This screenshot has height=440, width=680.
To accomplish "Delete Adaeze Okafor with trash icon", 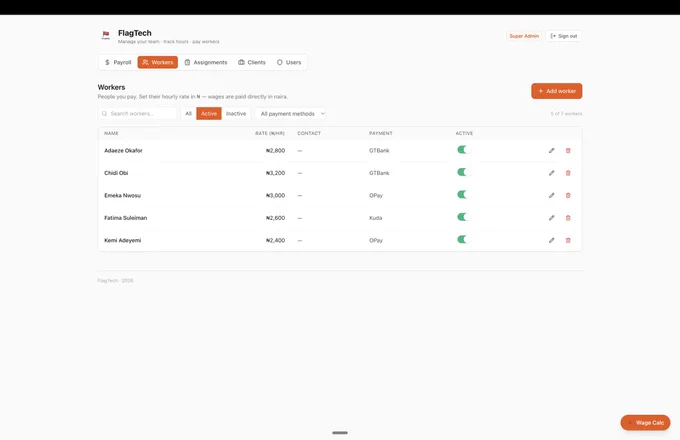I will pyautogui.click(x=568, y=150).
